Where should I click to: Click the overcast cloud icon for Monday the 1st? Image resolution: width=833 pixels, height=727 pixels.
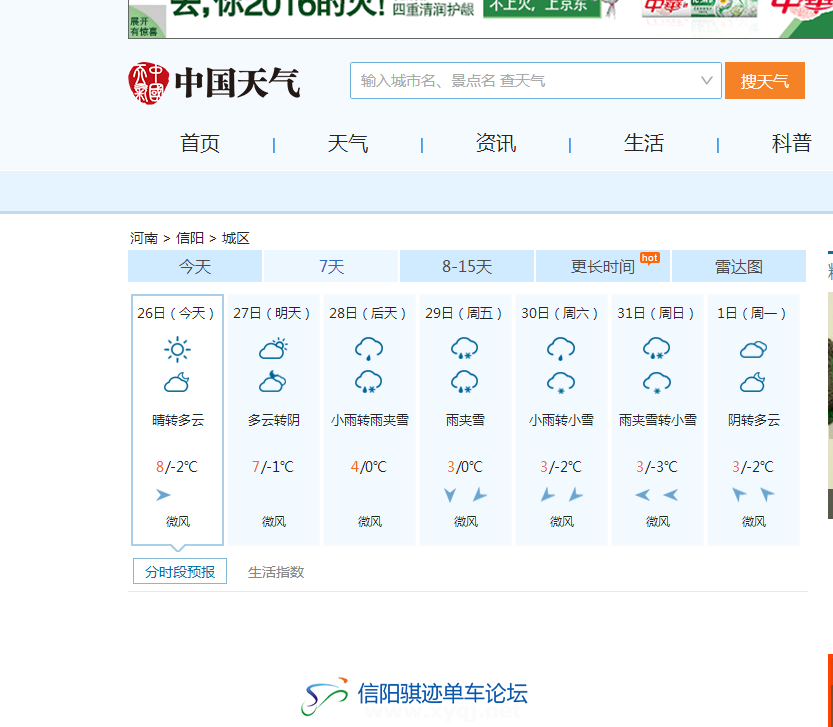[x=753, y=349]
